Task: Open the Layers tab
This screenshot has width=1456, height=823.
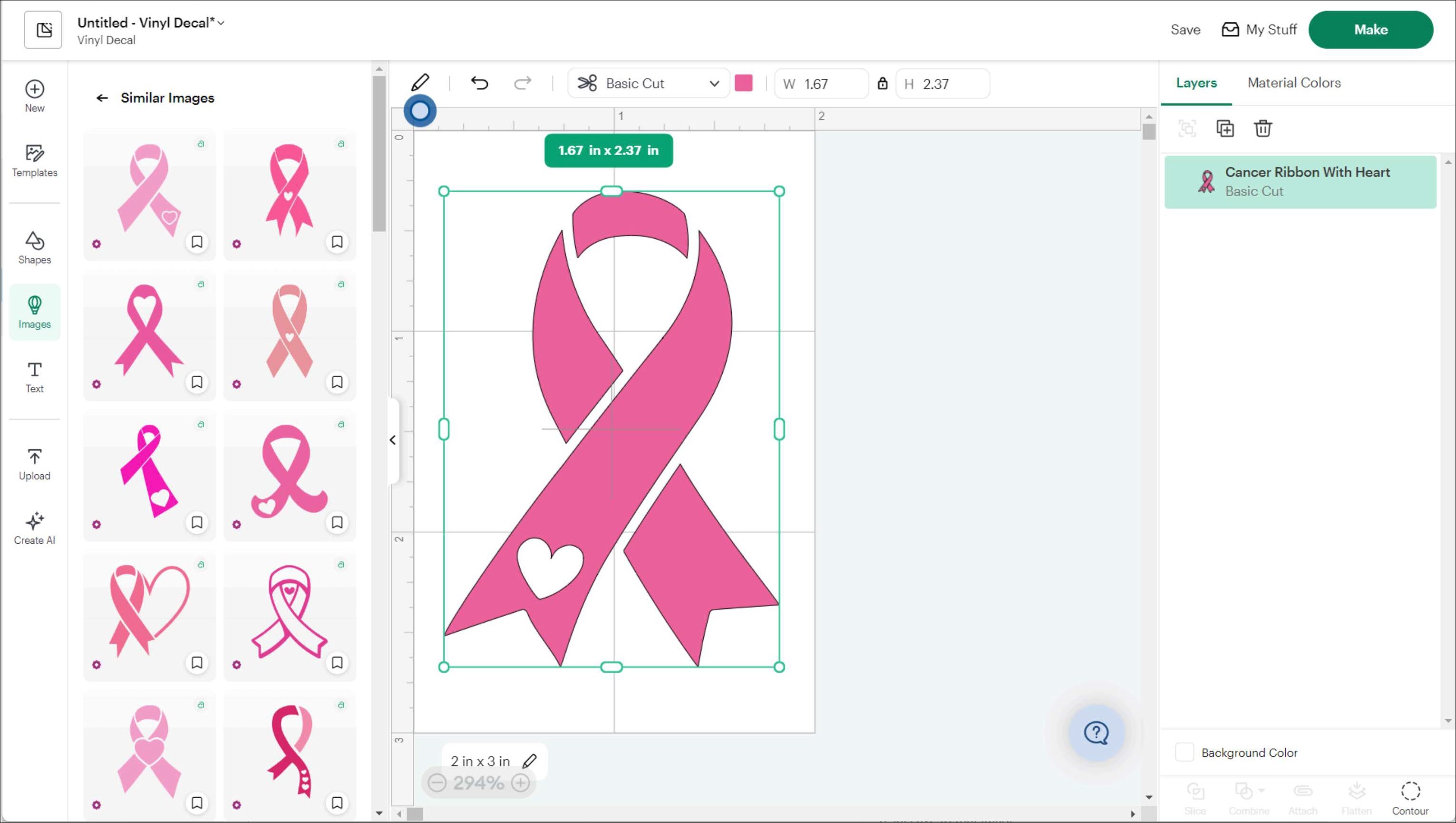Action: coord(1196,83)
